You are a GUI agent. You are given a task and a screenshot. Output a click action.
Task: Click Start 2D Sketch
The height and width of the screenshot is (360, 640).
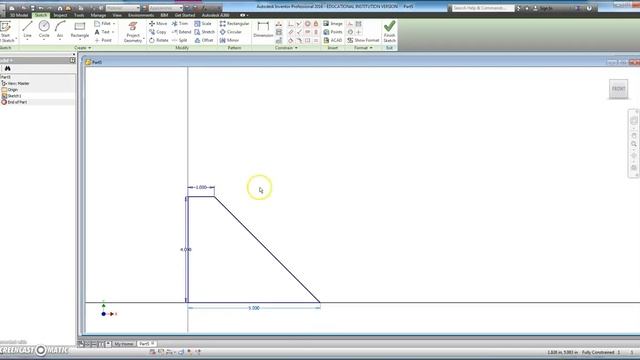click(x=7, y=31)
